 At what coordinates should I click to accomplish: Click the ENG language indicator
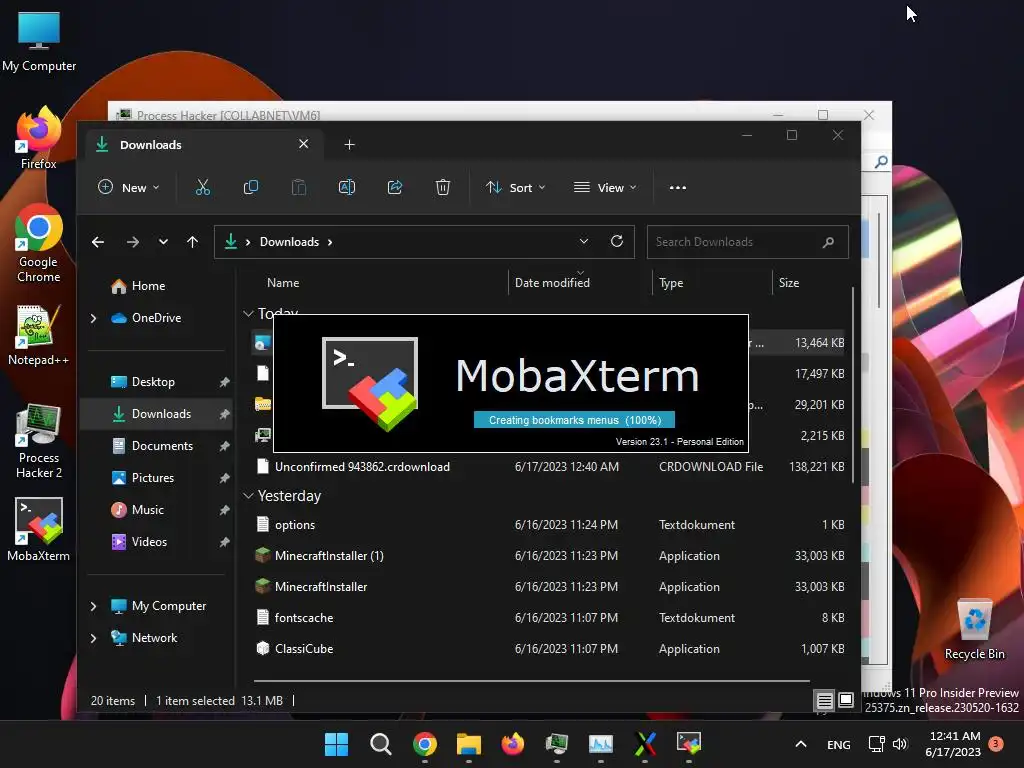(839, 744)
